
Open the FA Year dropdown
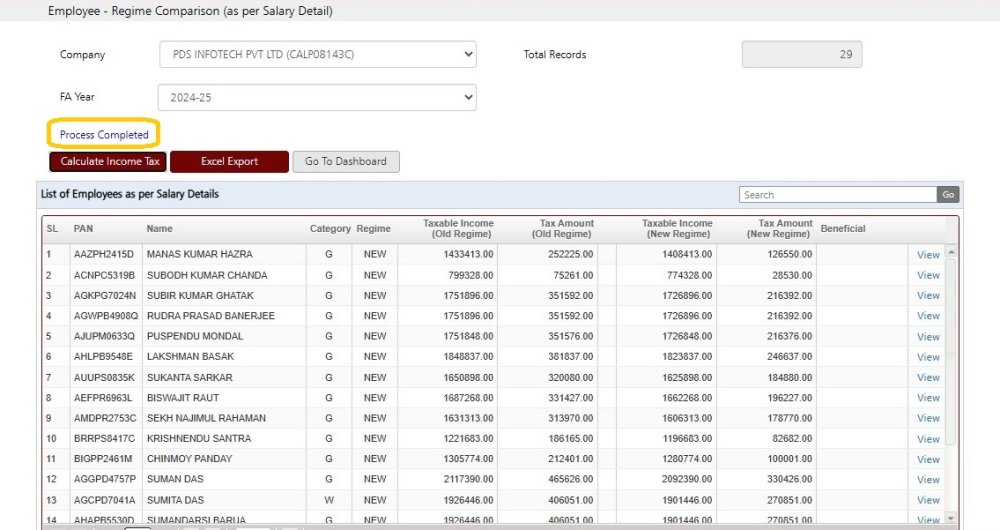click(317, 98)
